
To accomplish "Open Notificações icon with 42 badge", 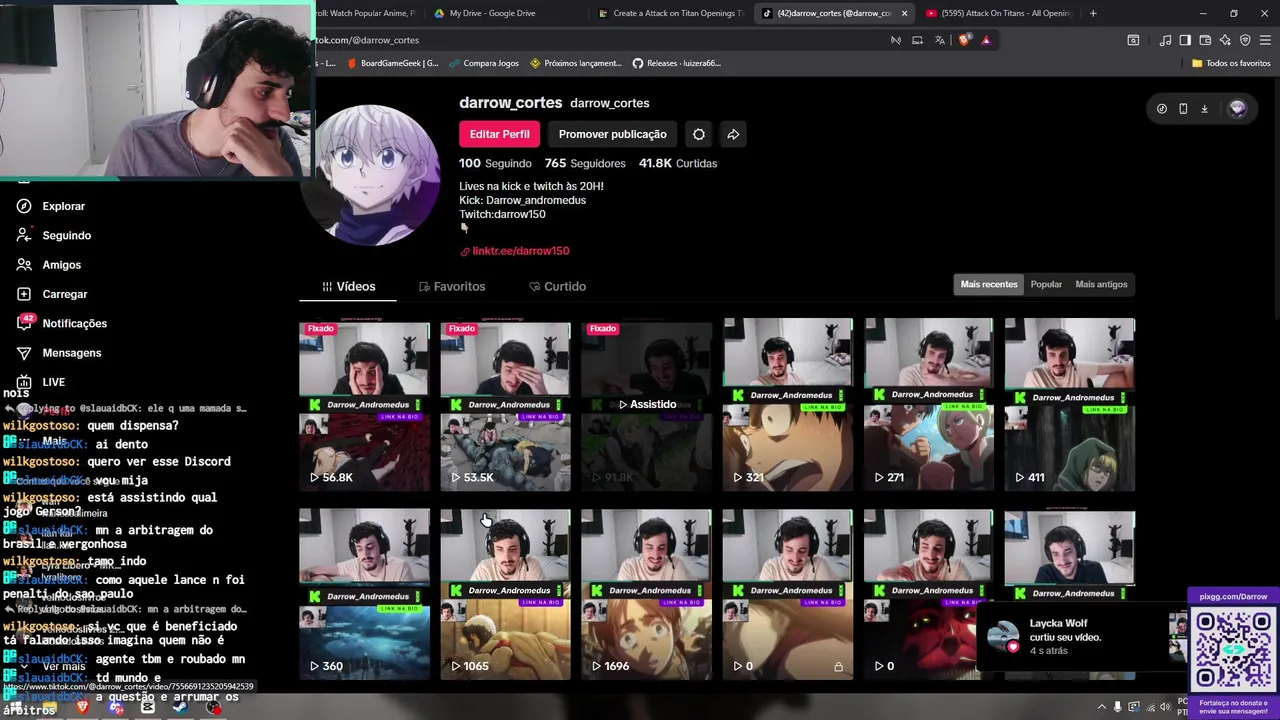I will [x=25, y=323].
